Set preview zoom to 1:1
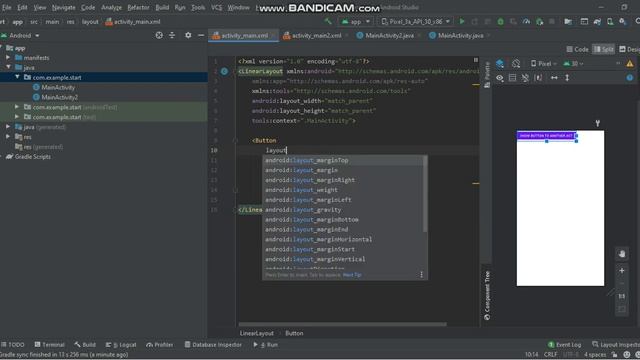Screen dimensions: 640x360 621,296
